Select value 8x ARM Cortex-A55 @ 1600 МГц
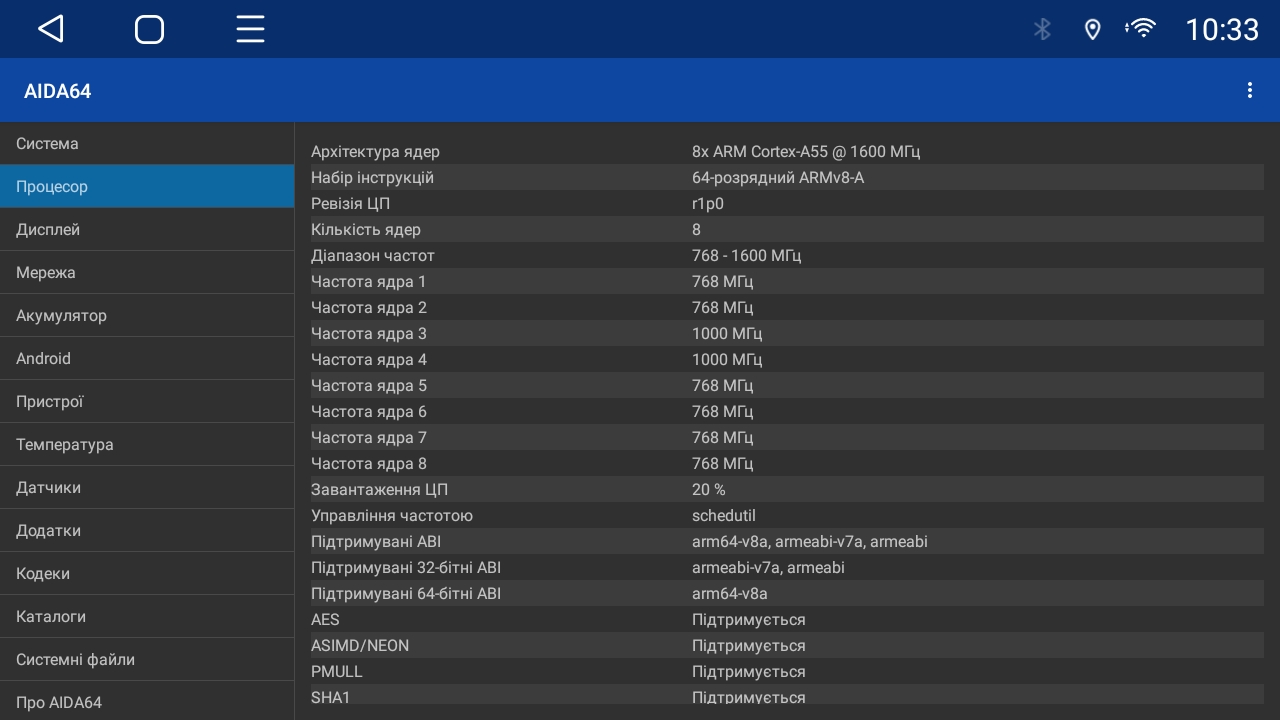Image resolution: width=1280 pixels, height=720 pixels. tap(806, 152)
